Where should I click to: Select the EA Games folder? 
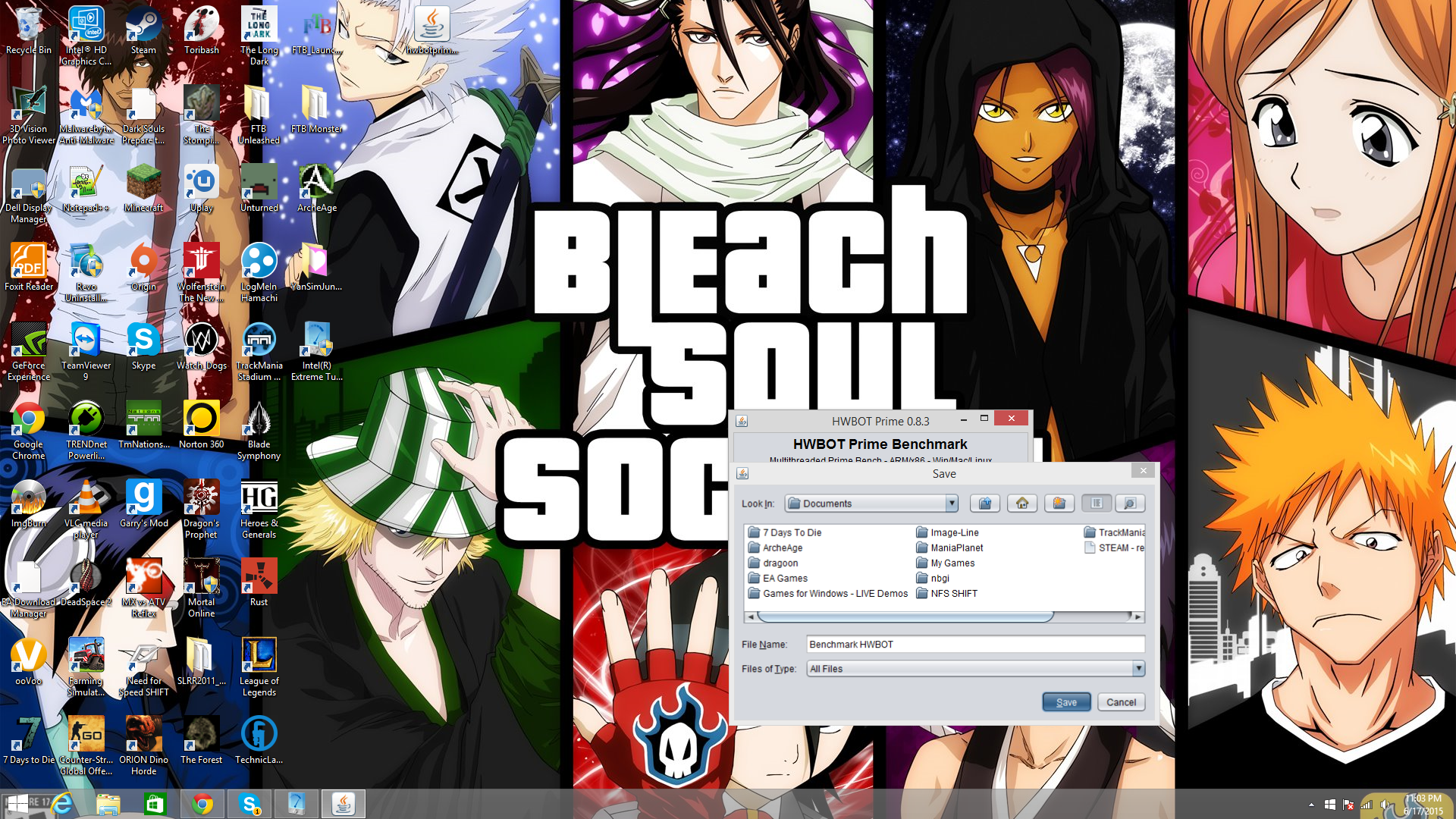click(x=778, y=578)
